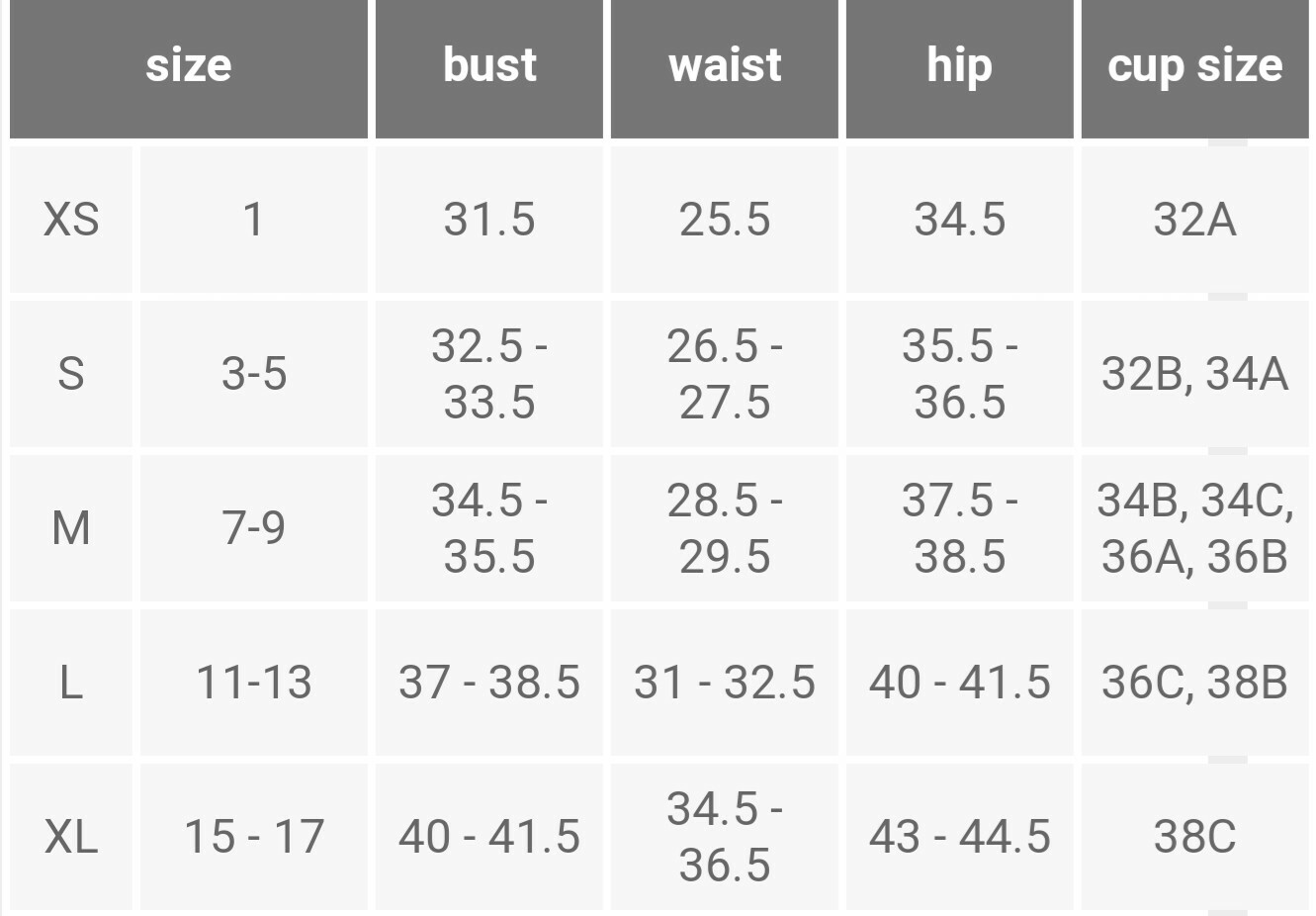Viewport: 1316px width, 916px height.
Task: Click the cup size column header
Action: (x=1195, y=68)
